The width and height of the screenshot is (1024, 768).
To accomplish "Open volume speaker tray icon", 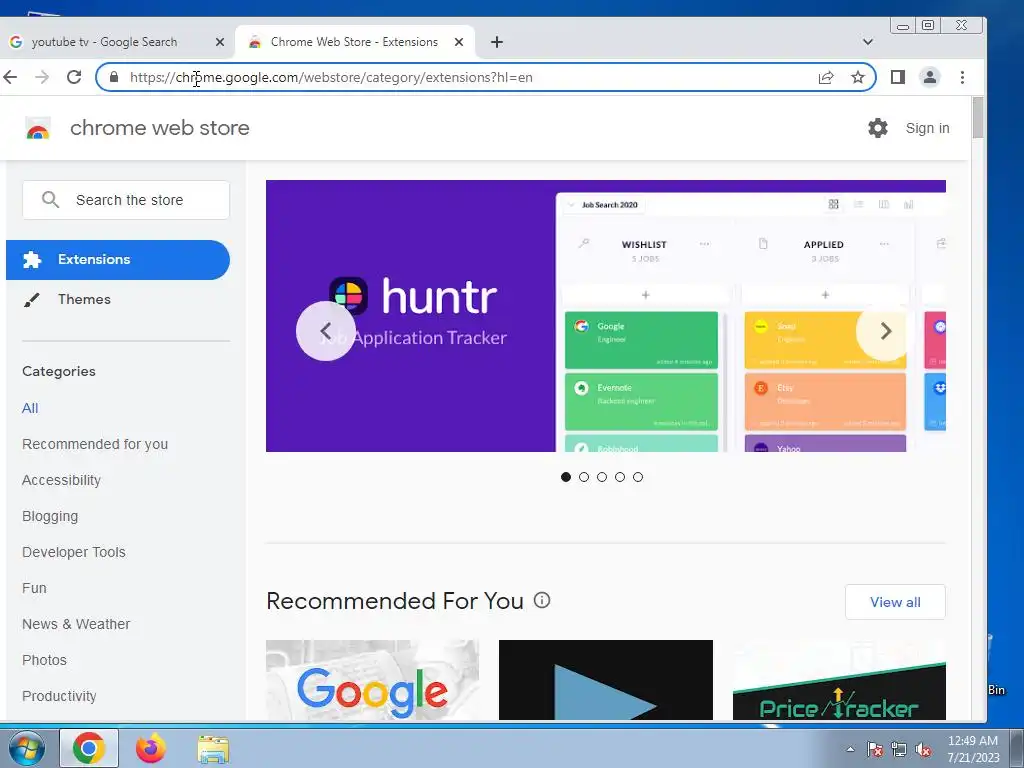I will pos(923,750).
